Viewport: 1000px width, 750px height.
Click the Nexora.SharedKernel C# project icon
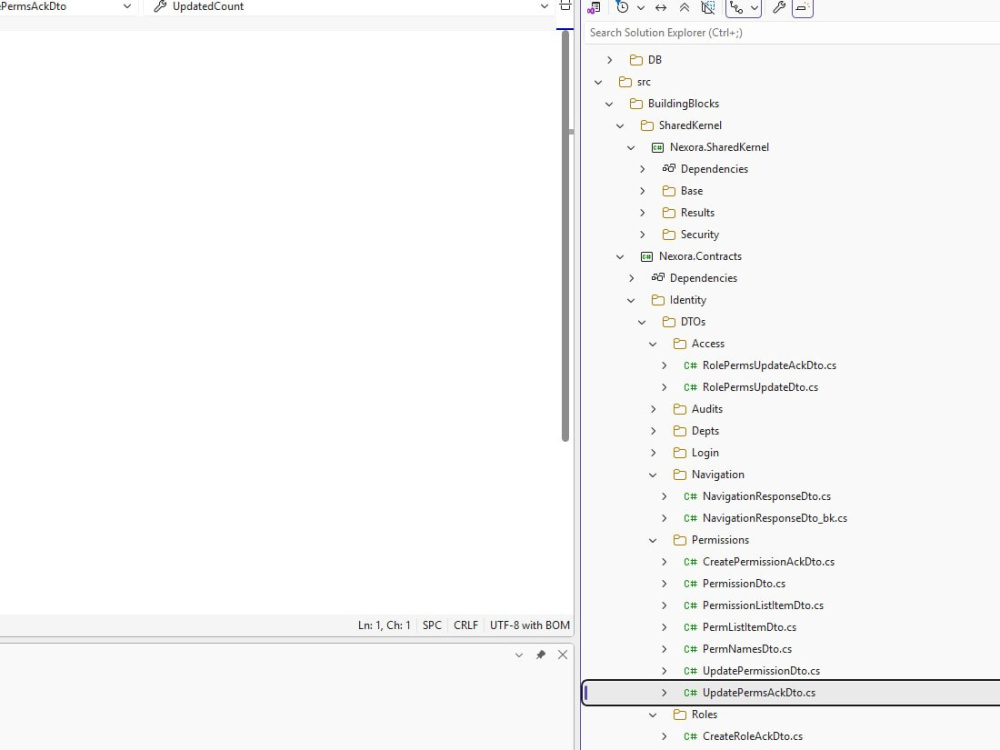[658, 147]
